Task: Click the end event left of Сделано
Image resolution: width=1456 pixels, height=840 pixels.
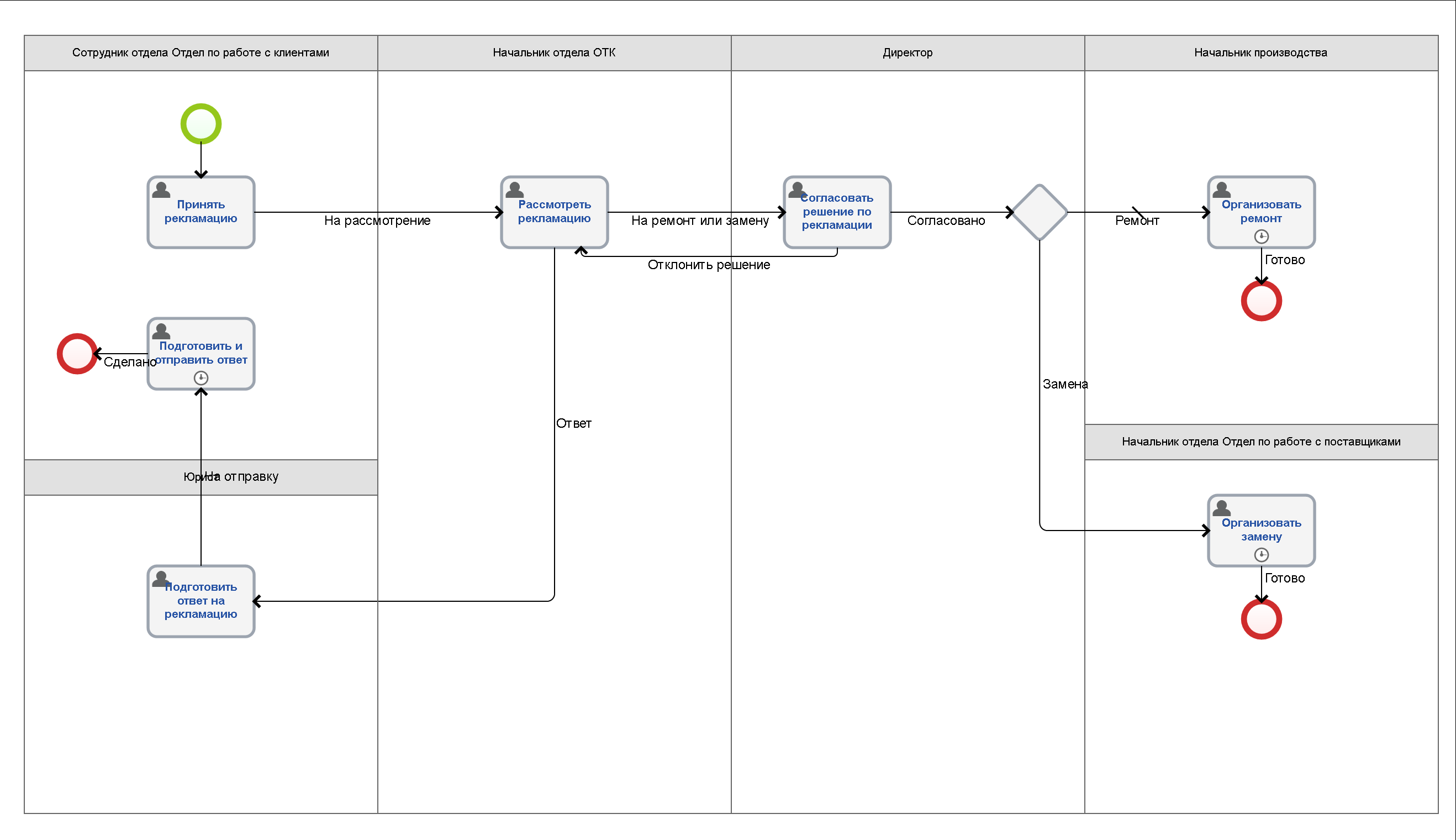Action: (77, 354)
